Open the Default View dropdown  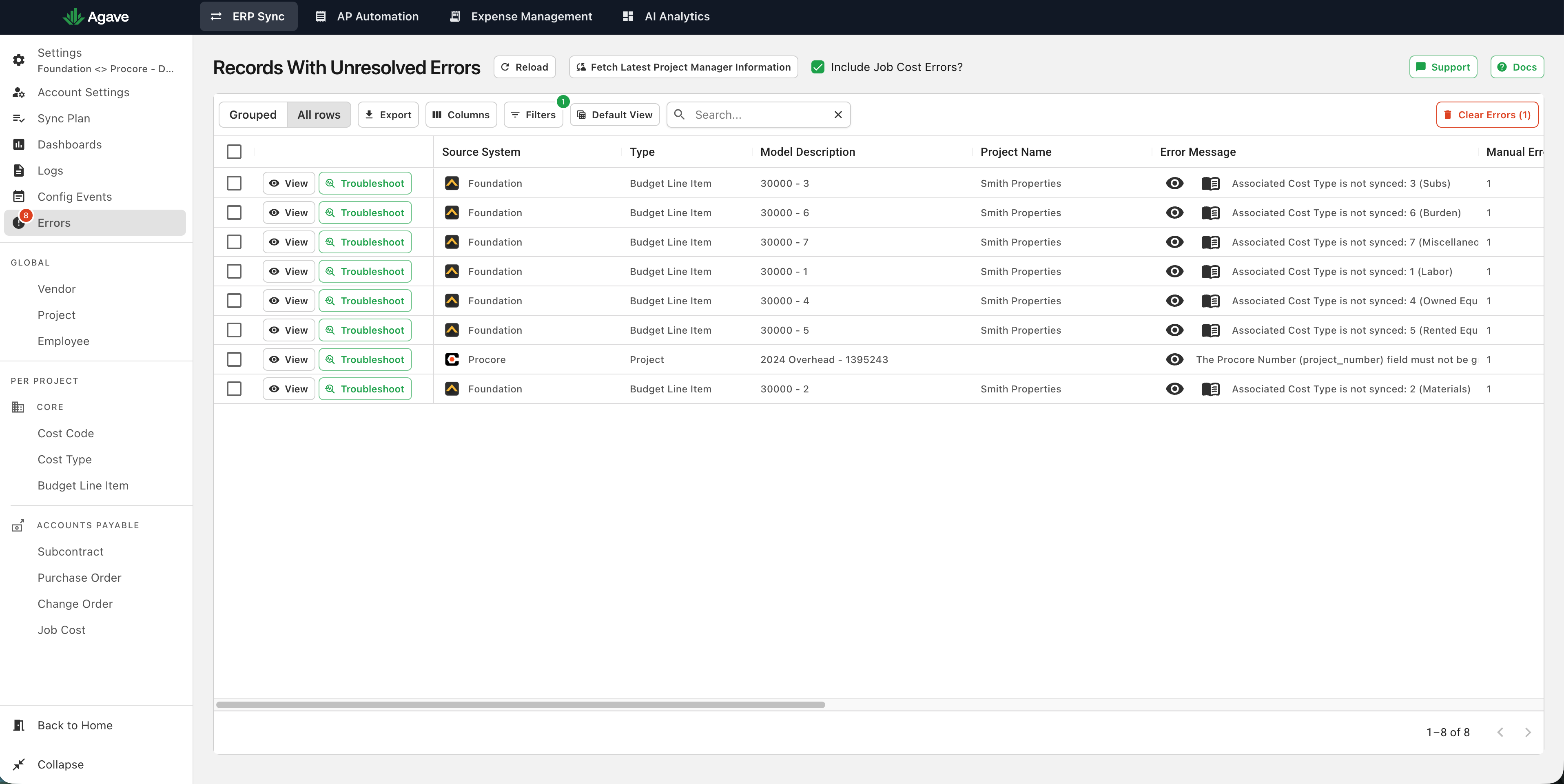click(614, 115)
